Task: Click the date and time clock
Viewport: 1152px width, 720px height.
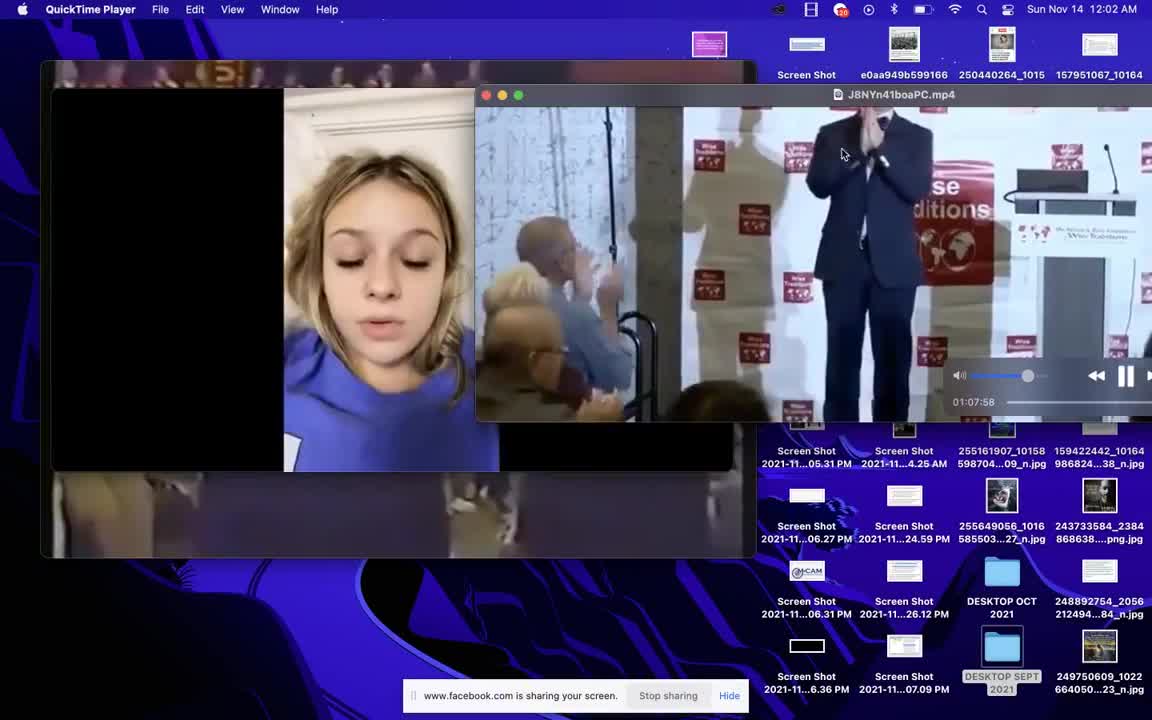Action: click(x=1081, y=10)
